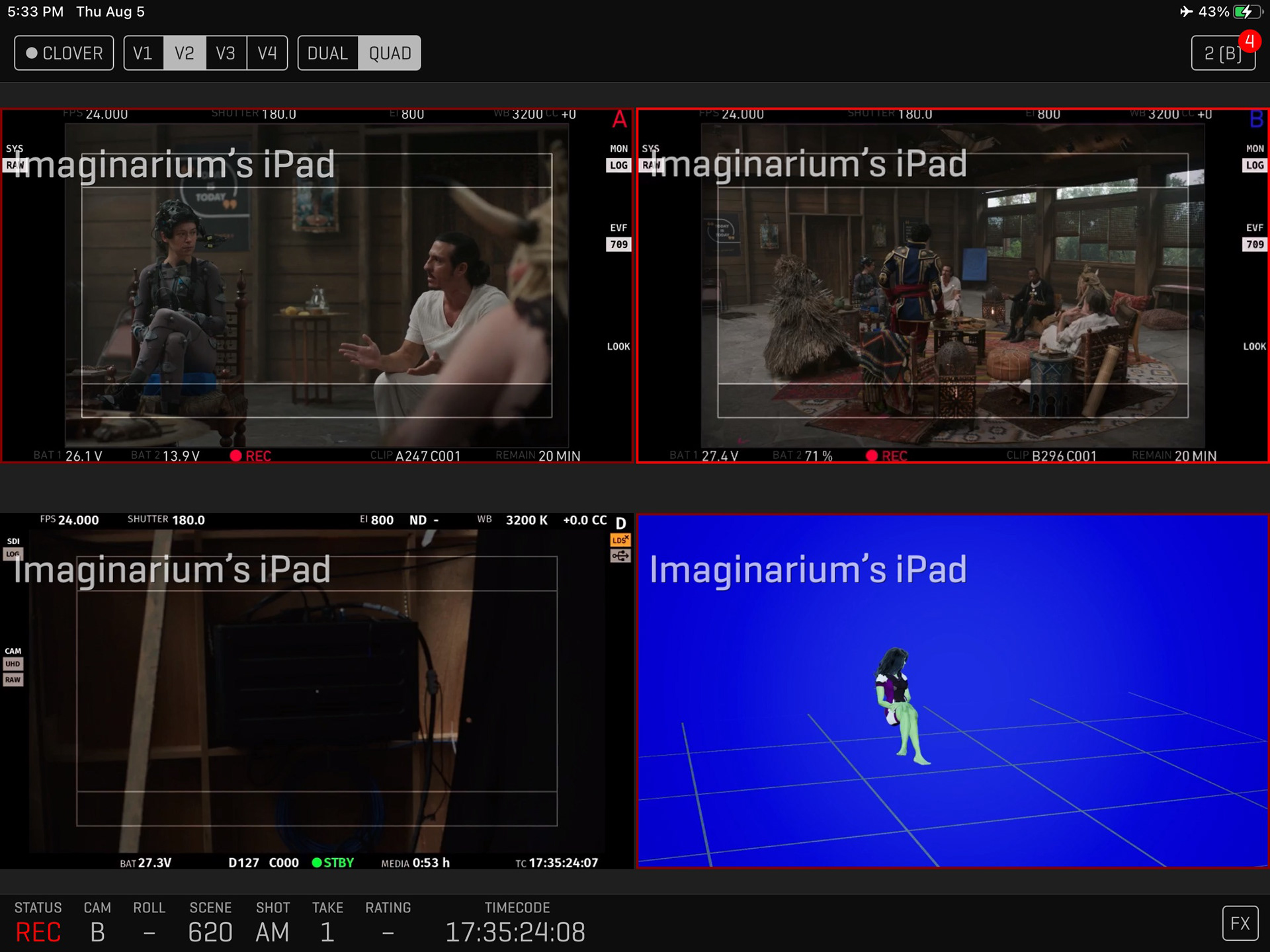Tap the USB icon on camera D
Screen dimensions: 1270x952
620,556
